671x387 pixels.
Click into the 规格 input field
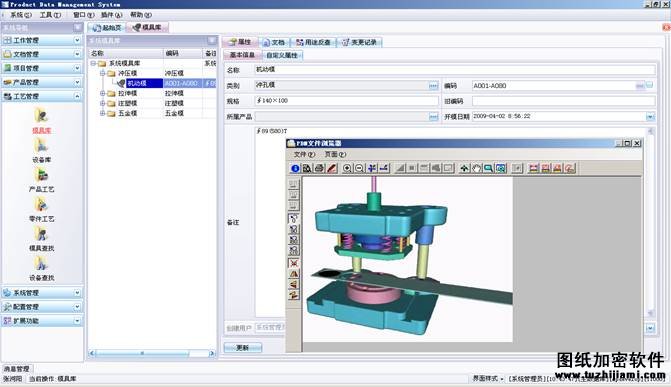(347, 101)
